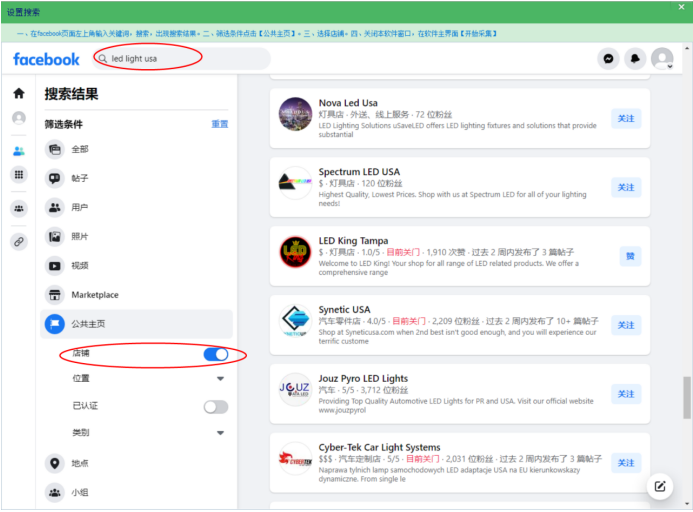This screenshot has height=512, width=693.
Task: Open new message compose icon
Action: point(660,486)
